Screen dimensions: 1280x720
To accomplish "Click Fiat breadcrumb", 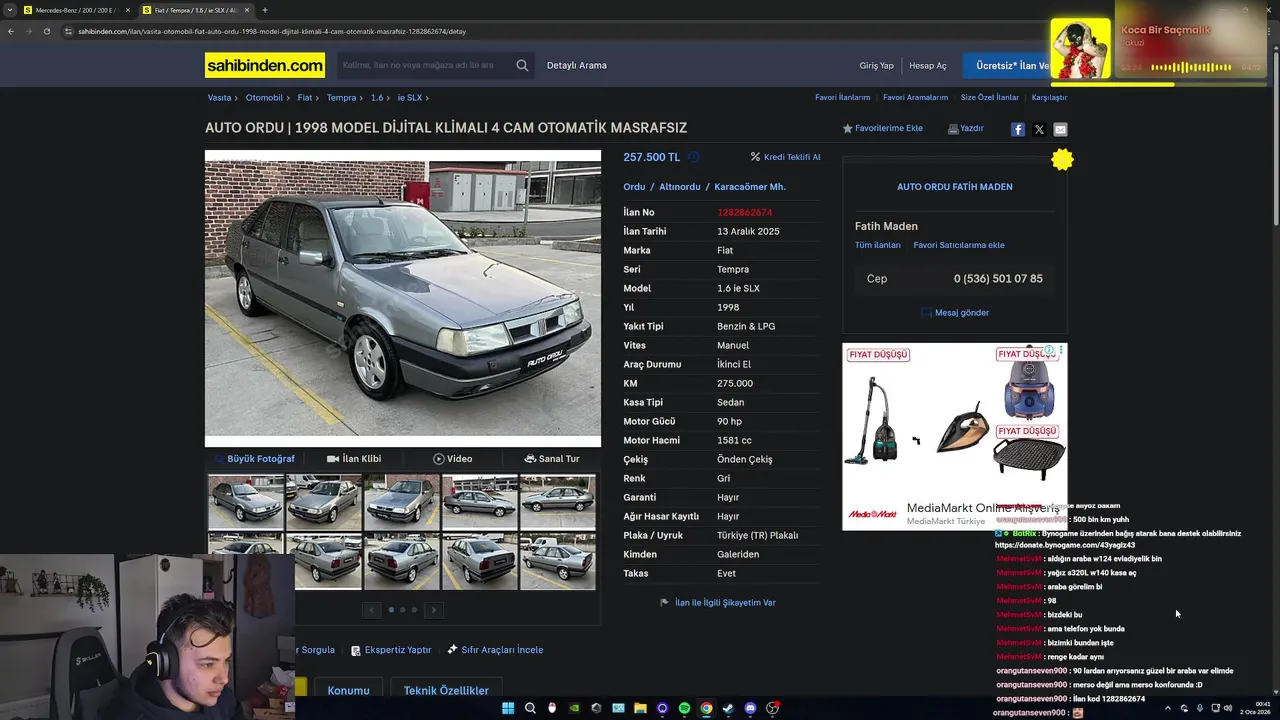I will (305, 98).
